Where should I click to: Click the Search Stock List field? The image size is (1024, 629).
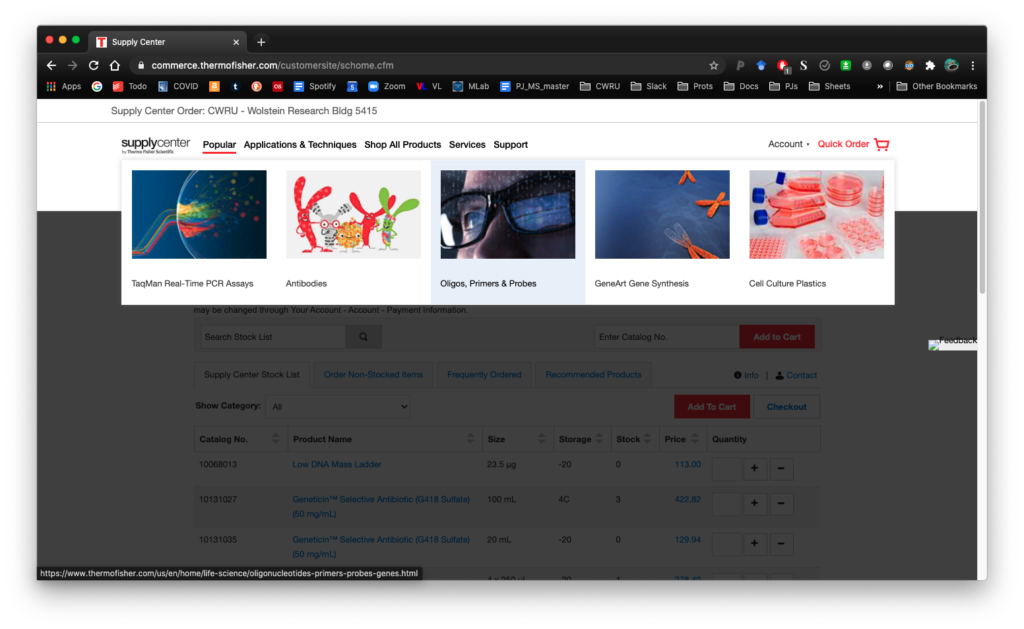[x=272, y=337]
